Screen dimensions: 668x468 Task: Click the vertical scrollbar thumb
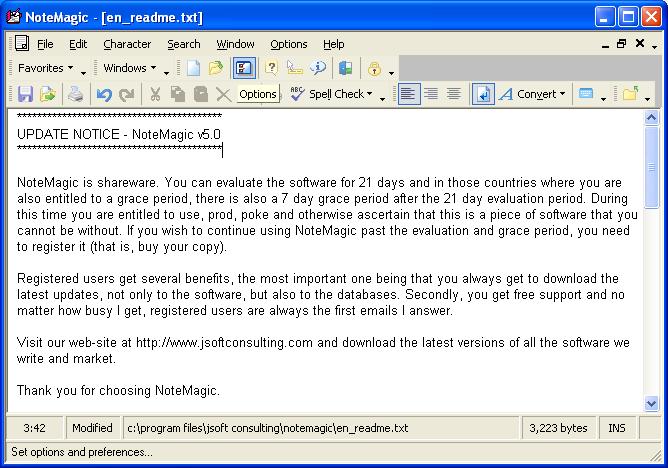coord(651,167)
